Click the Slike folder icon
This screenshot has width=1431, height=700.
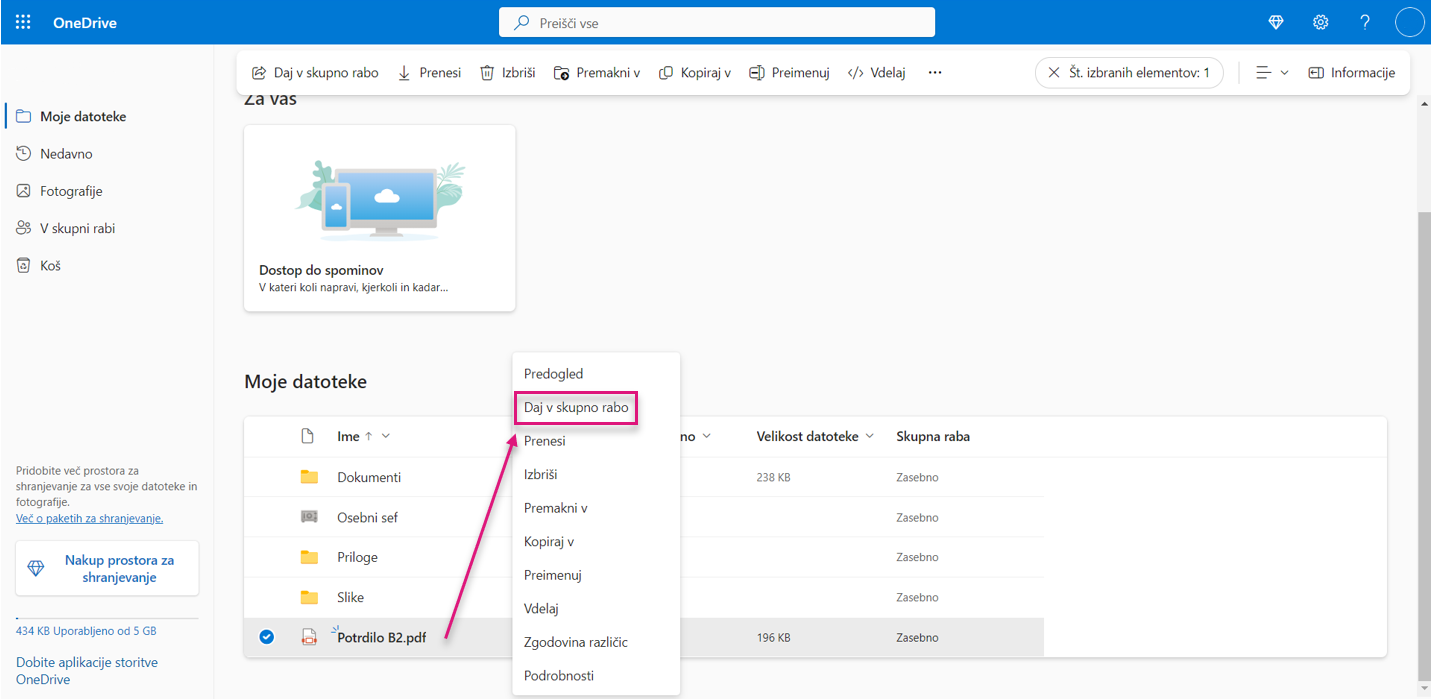[309, 597]
